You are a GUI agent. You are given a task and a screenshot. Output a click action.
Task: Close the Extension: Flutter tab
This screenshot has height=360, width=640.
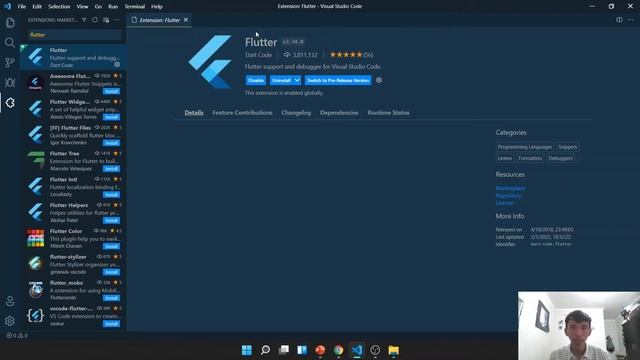[x=186, y=20]
